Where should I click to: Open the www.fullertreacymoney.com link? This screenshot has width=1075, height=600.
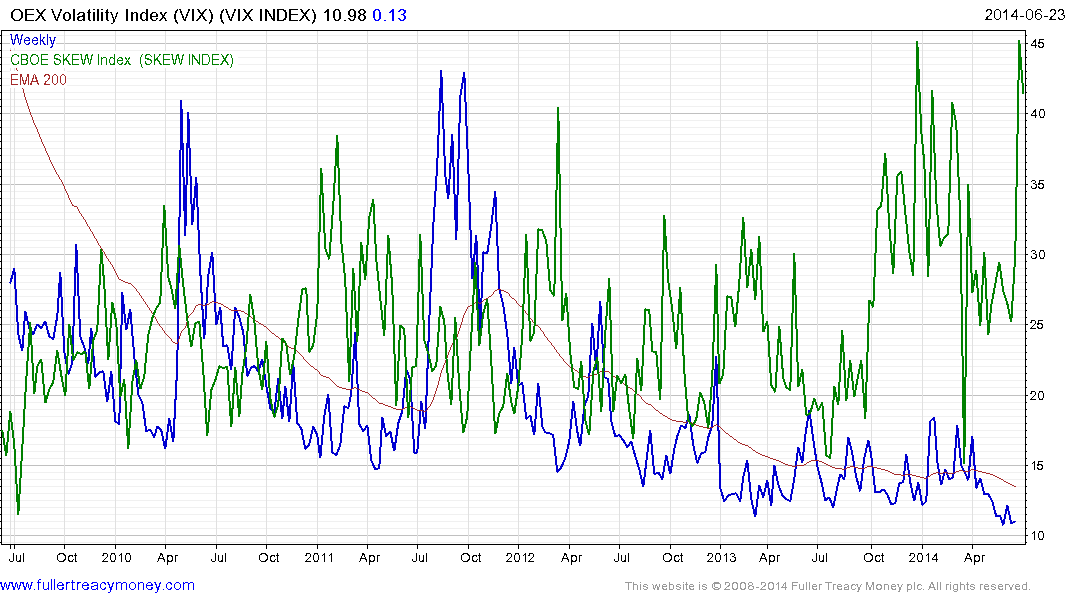97,585
